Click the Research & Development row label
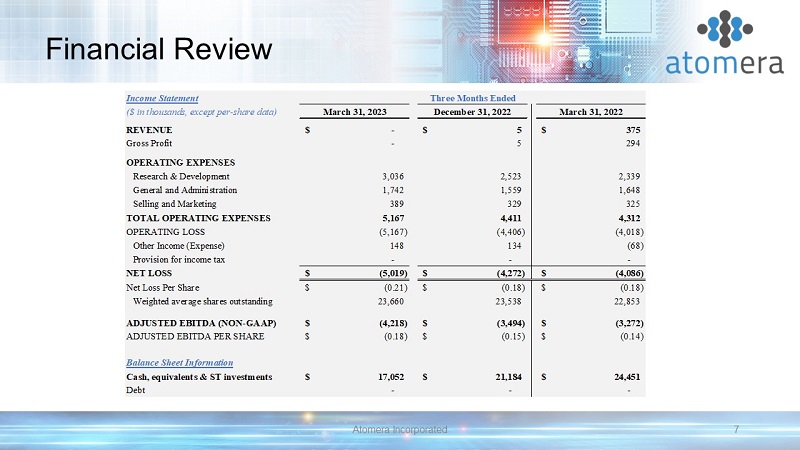The width and height of the screenshot is (800, 450). tap(183, 175)
